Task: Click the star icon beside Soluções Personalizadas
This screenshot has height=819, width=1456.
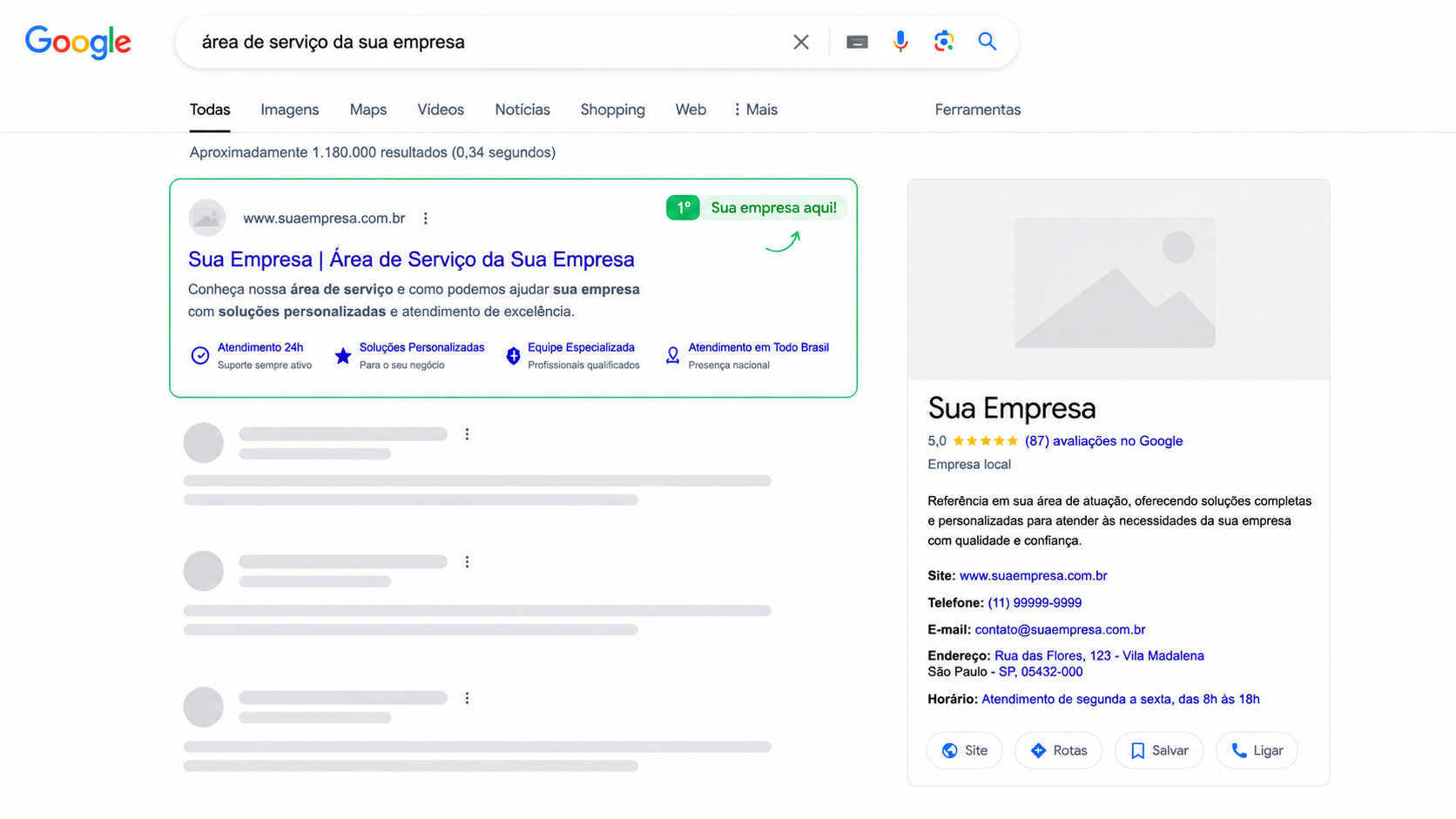Action: tap(343, 355)
